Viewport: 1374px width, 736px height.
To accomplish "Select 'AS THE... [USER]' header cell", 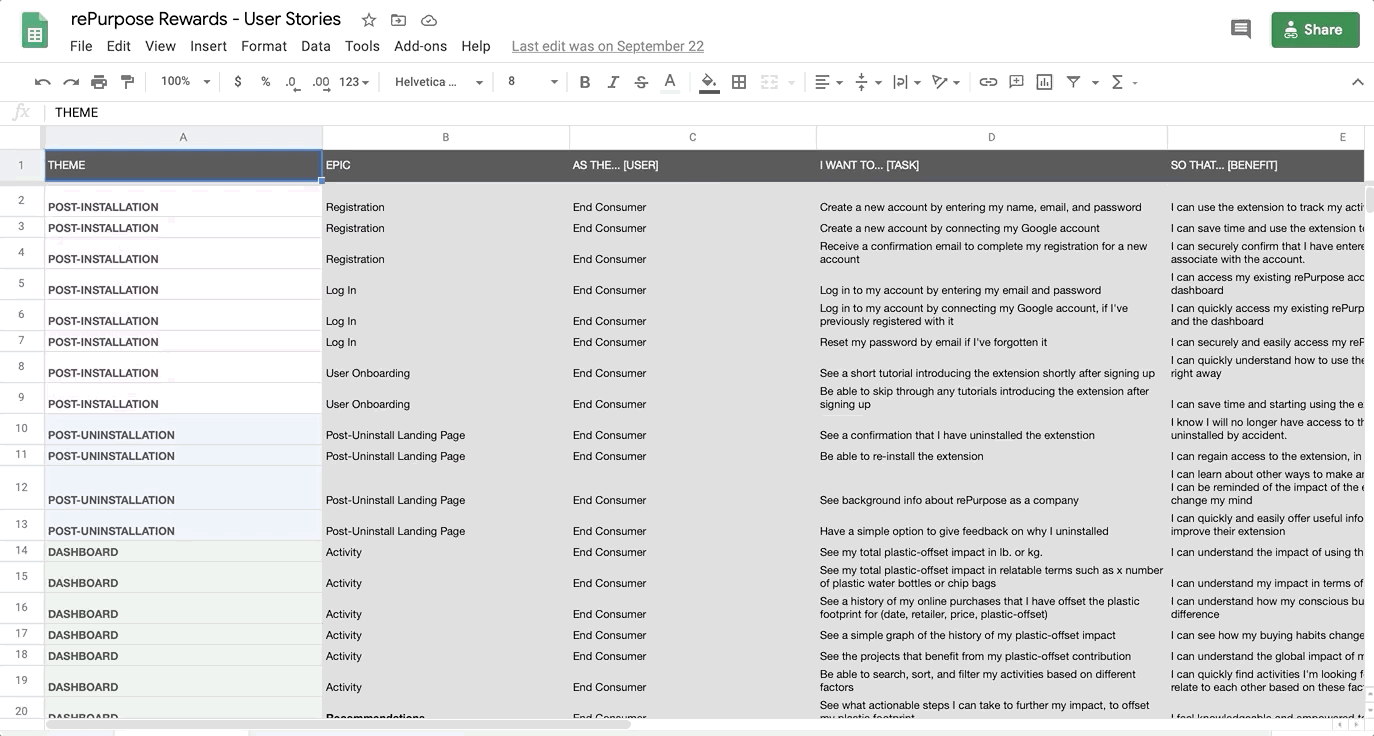I will coord(693,165).
